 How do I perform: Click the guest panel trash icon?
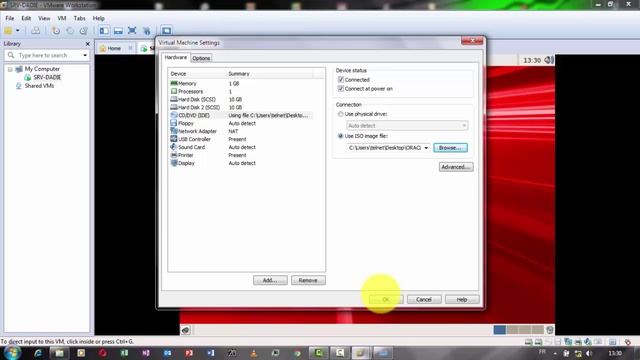550,330
